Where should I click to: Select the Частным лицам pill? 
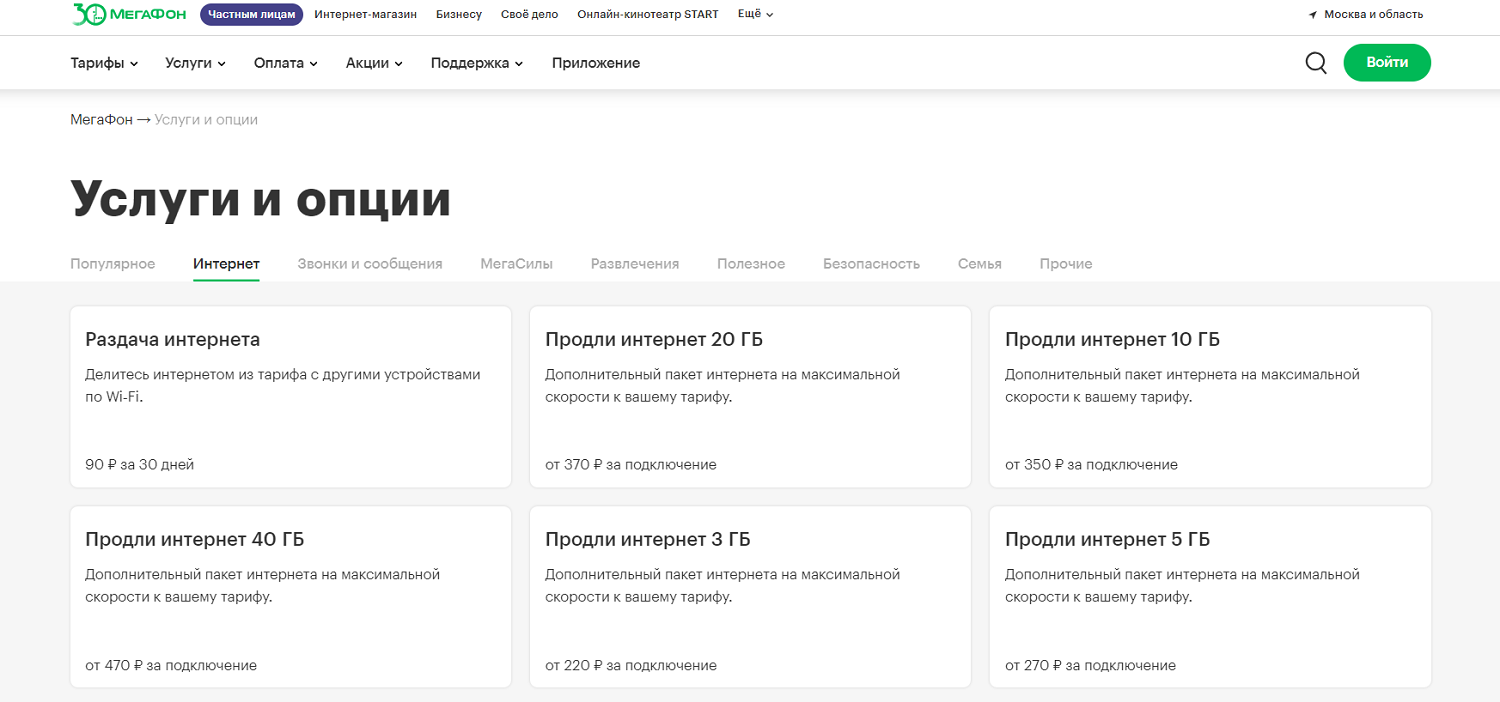pos(252,14)
